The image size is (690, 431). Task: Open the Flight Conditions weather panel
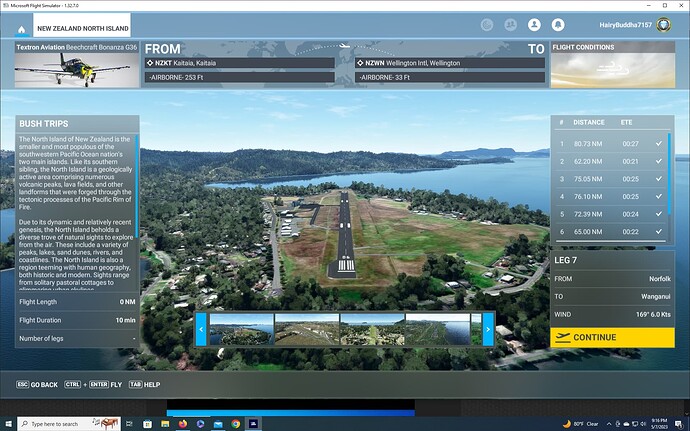coord(613,65)
